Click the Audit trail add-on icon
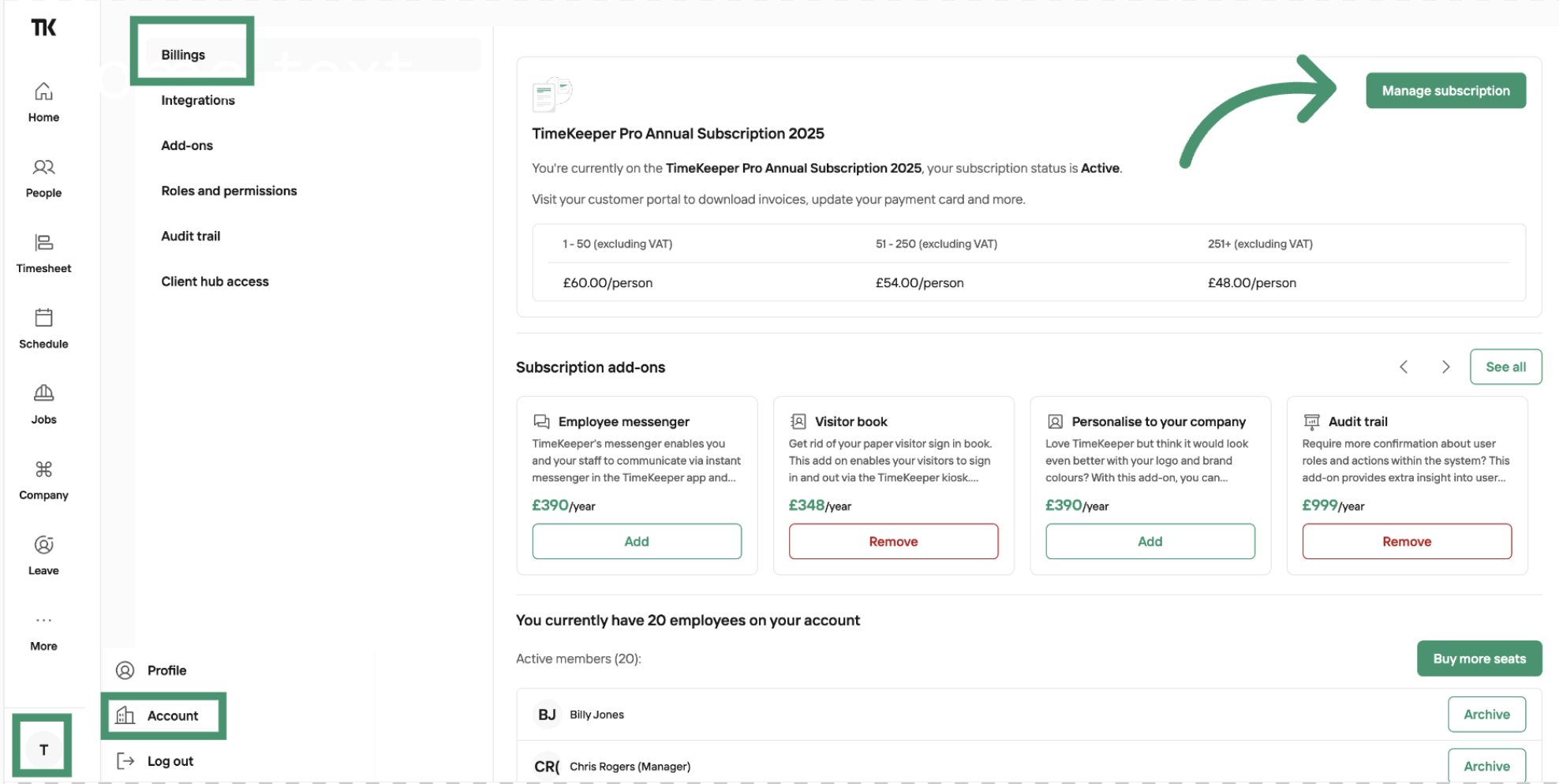 pyautogui.click(x=1311, y=421)
